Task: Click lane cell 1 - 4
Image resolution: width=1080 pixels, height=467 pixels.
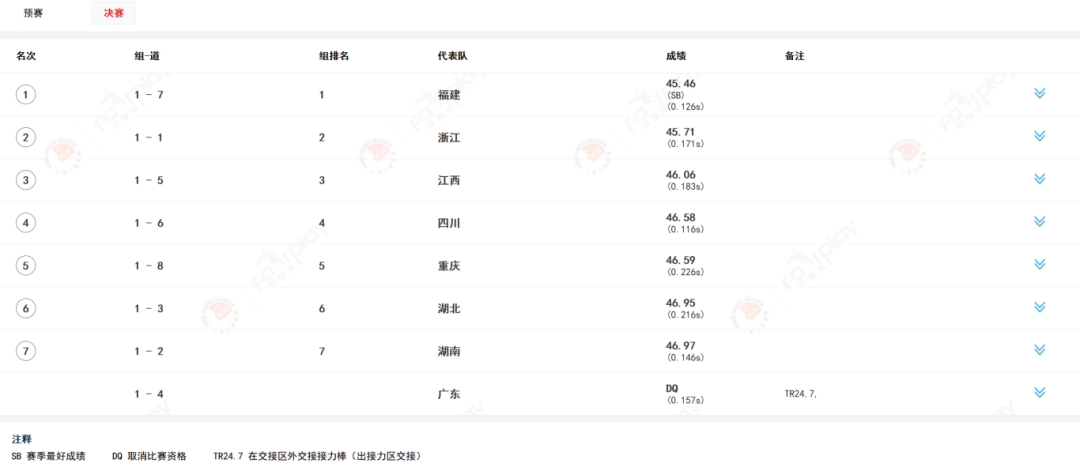Action: (x=149, y=394)
